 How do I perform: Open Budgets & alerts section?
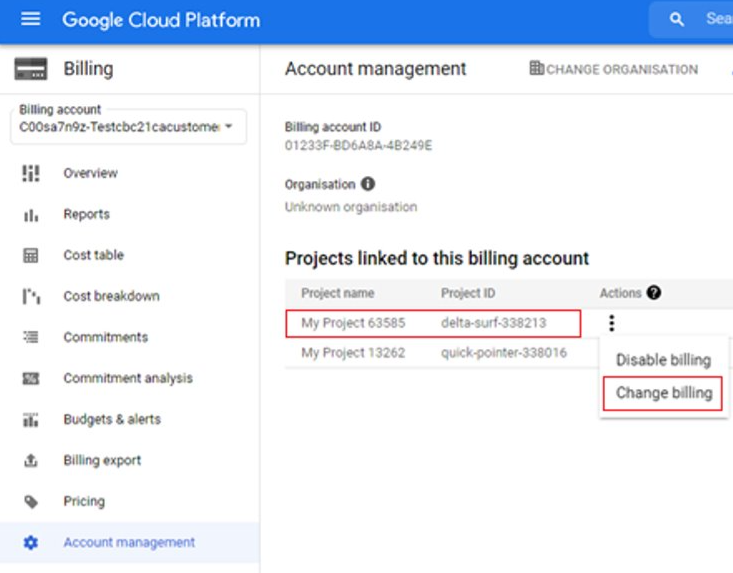click(x=111, y=419)
